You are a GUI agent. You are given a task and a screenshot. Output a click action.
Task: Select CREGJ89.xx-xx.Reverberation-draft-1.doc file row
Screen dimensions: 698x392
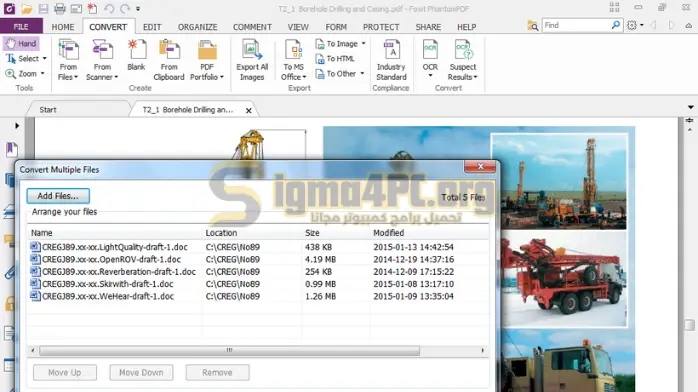(258, 272)
